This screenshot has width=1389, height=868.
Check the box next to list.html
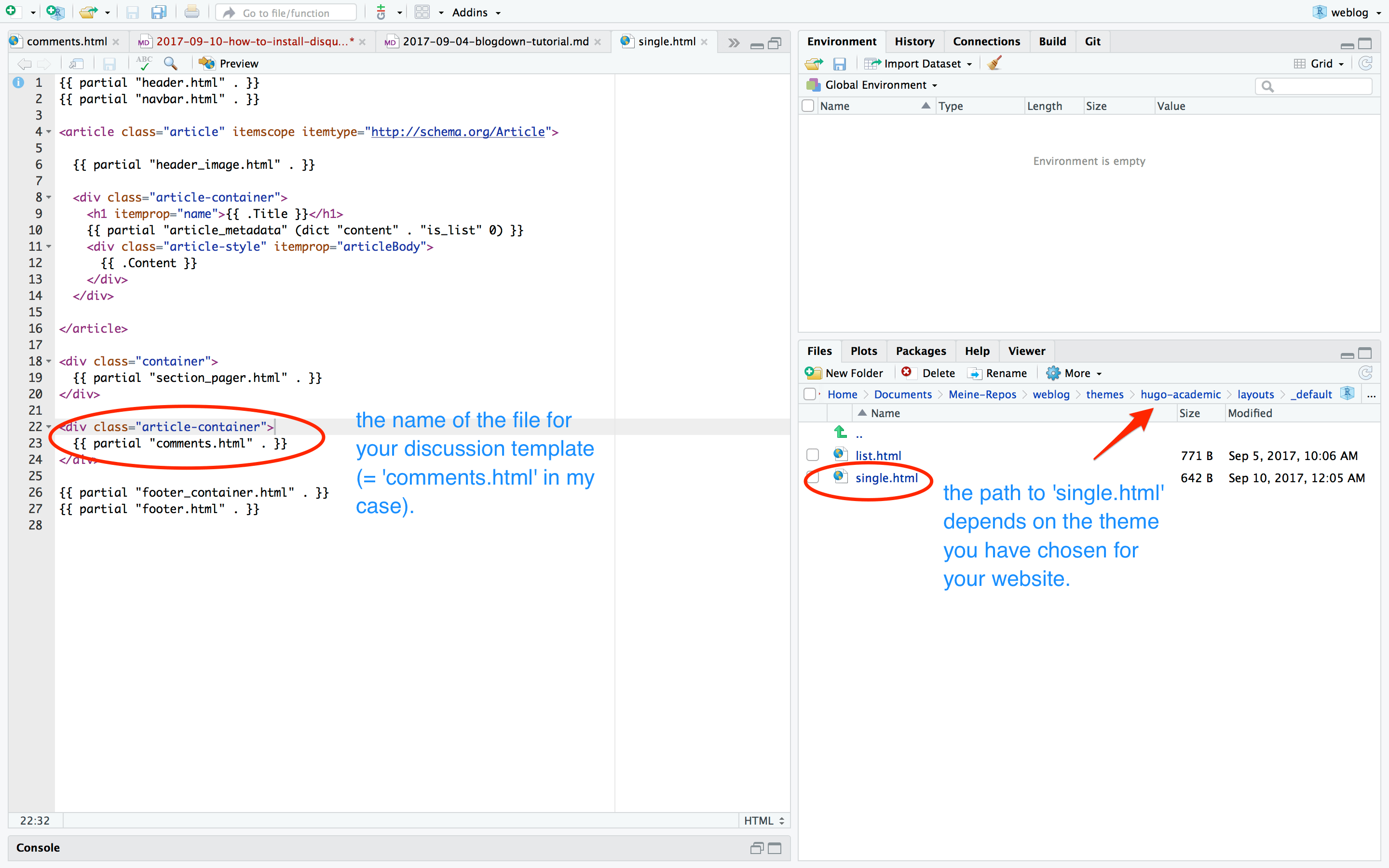point(812,455)
